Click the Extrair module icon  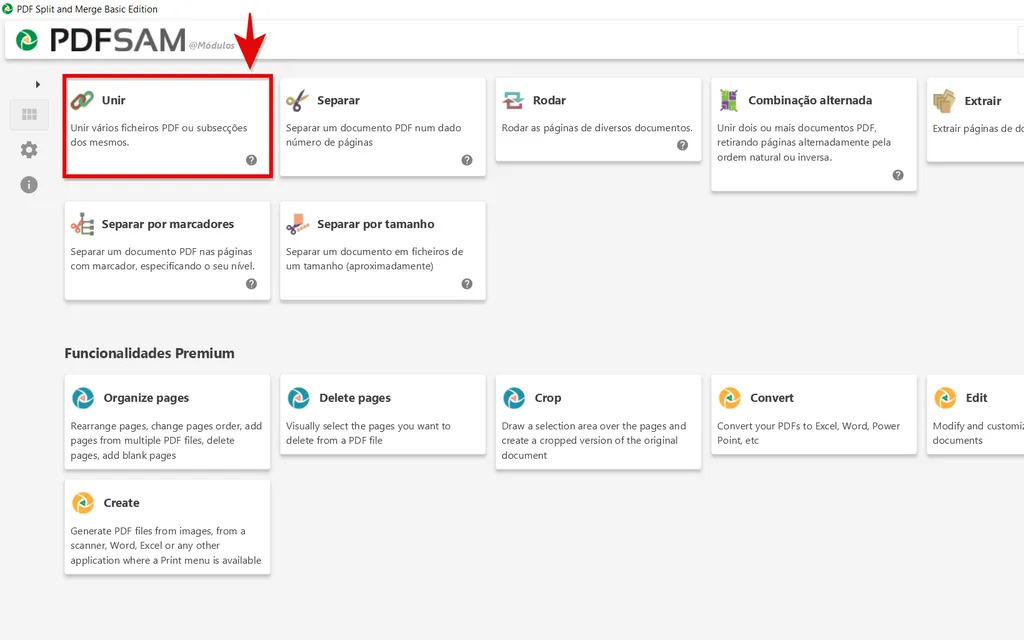pyautogui.click(x=944, y=100)
